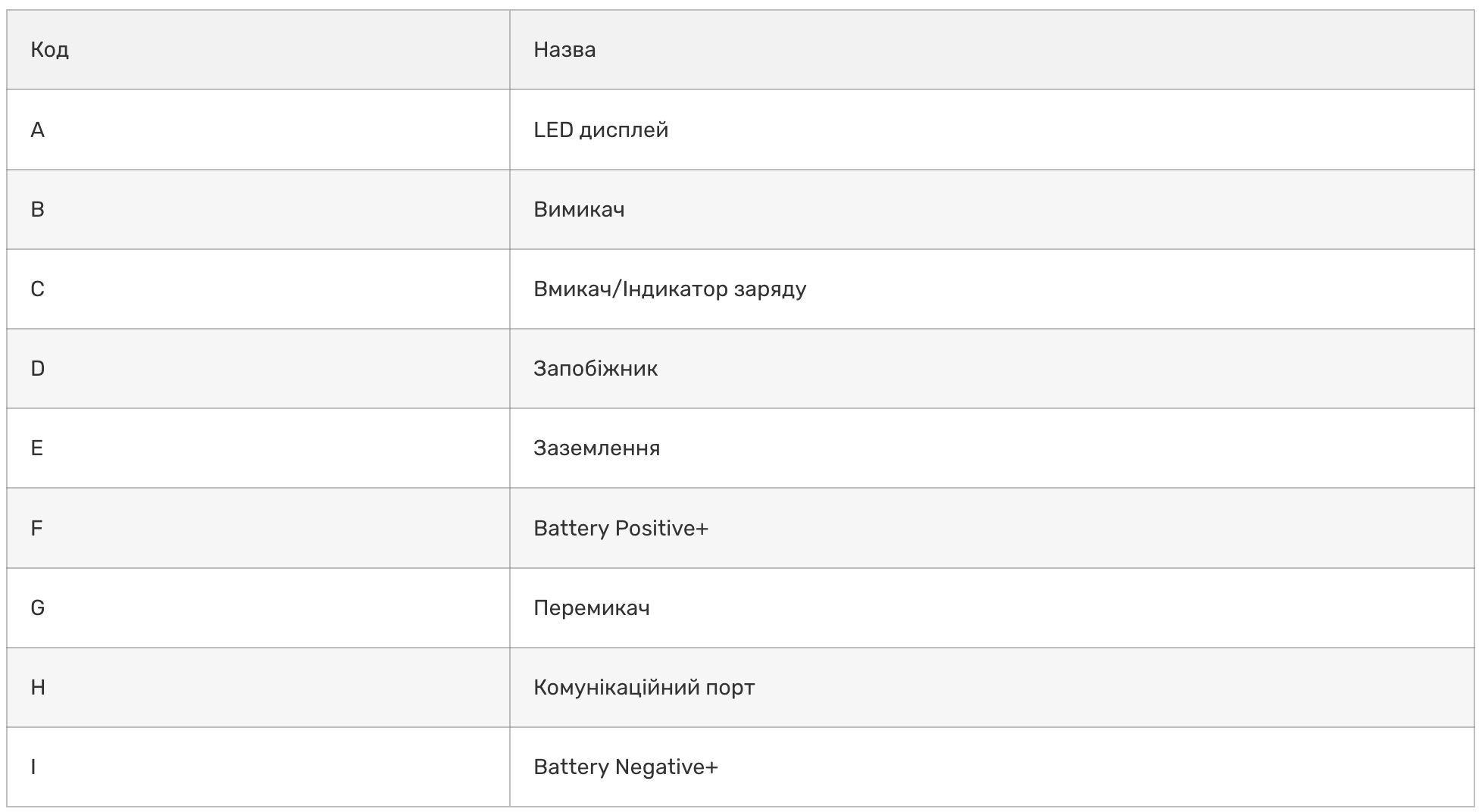Click code cell "G"

38,608
